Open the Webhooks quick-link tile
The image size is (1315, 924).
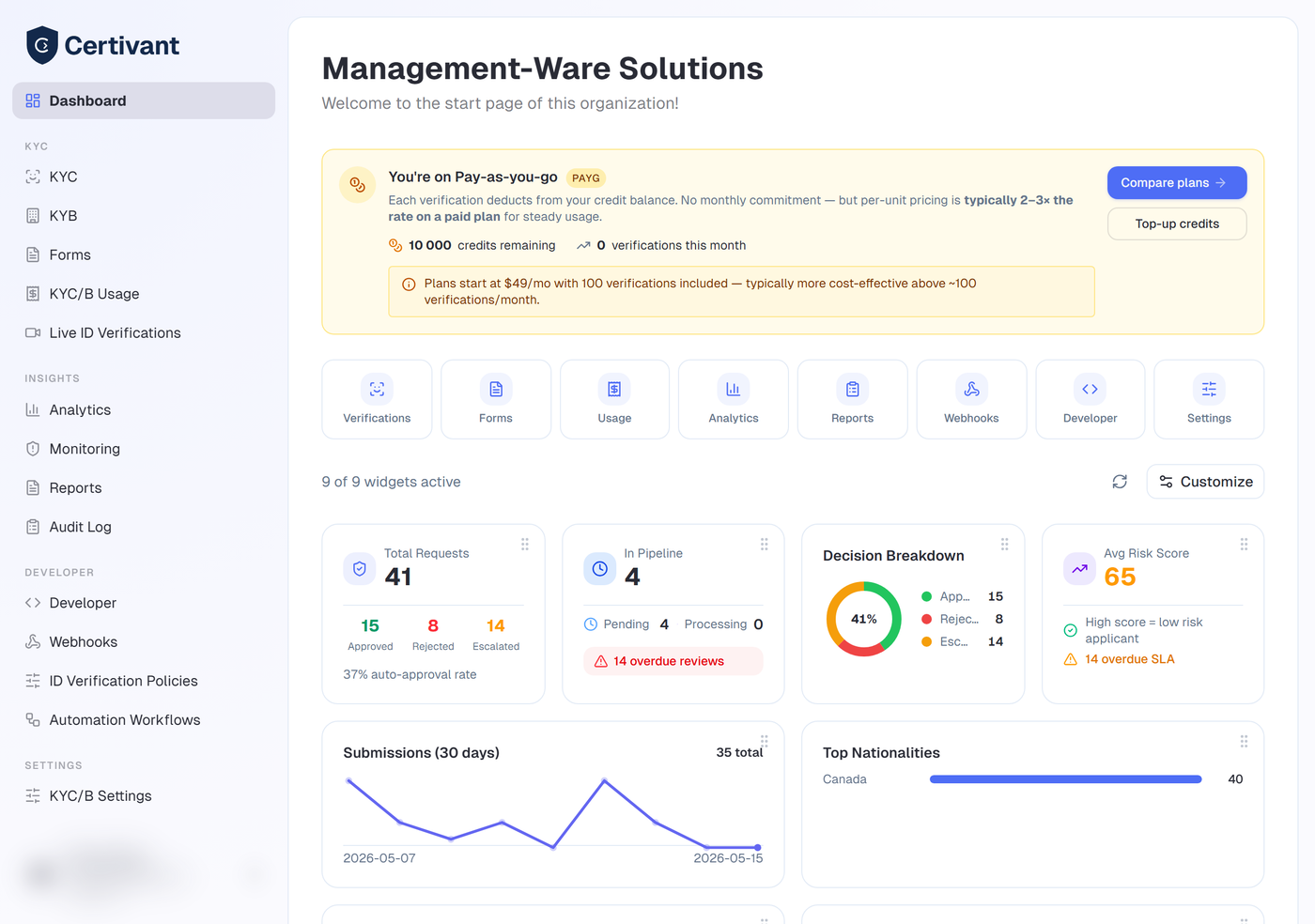pyautogui.click(x=971, y=399)
